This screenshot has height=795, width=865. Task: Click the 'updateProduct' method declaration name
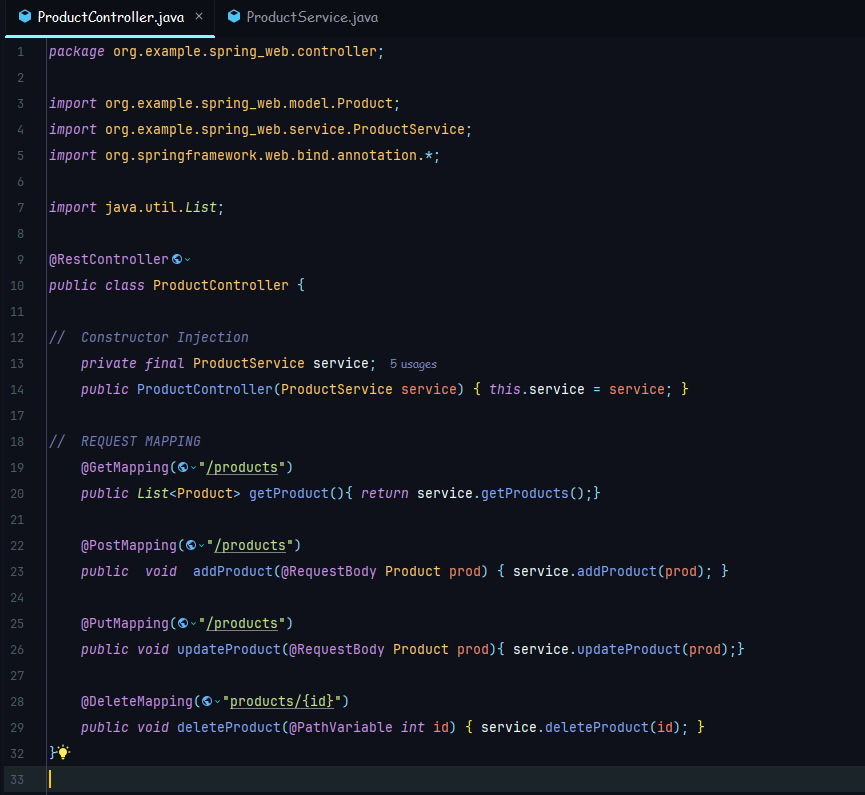click(229, 649)
